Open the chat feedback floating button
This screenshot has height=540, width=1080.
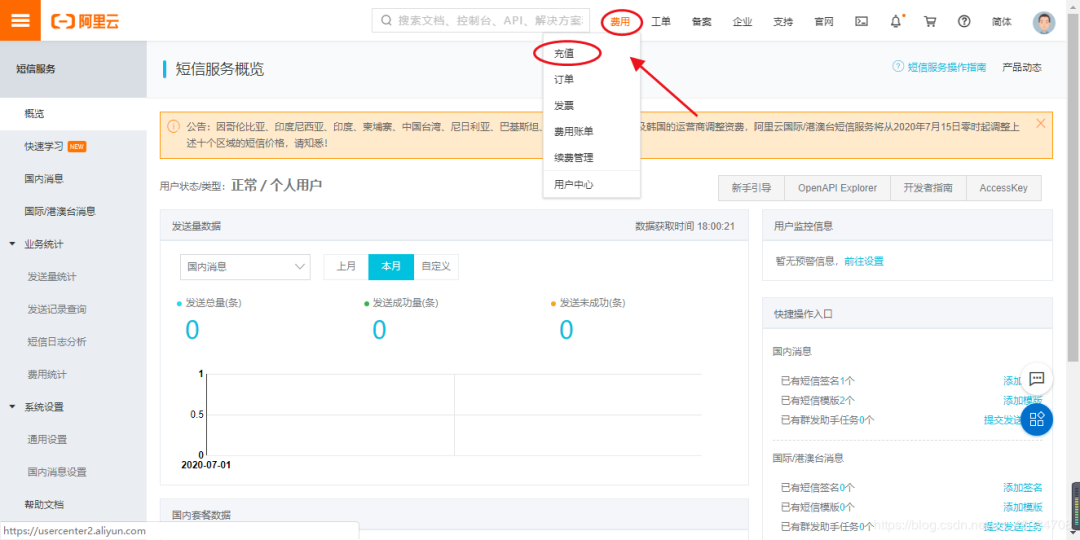[1037, 378]
